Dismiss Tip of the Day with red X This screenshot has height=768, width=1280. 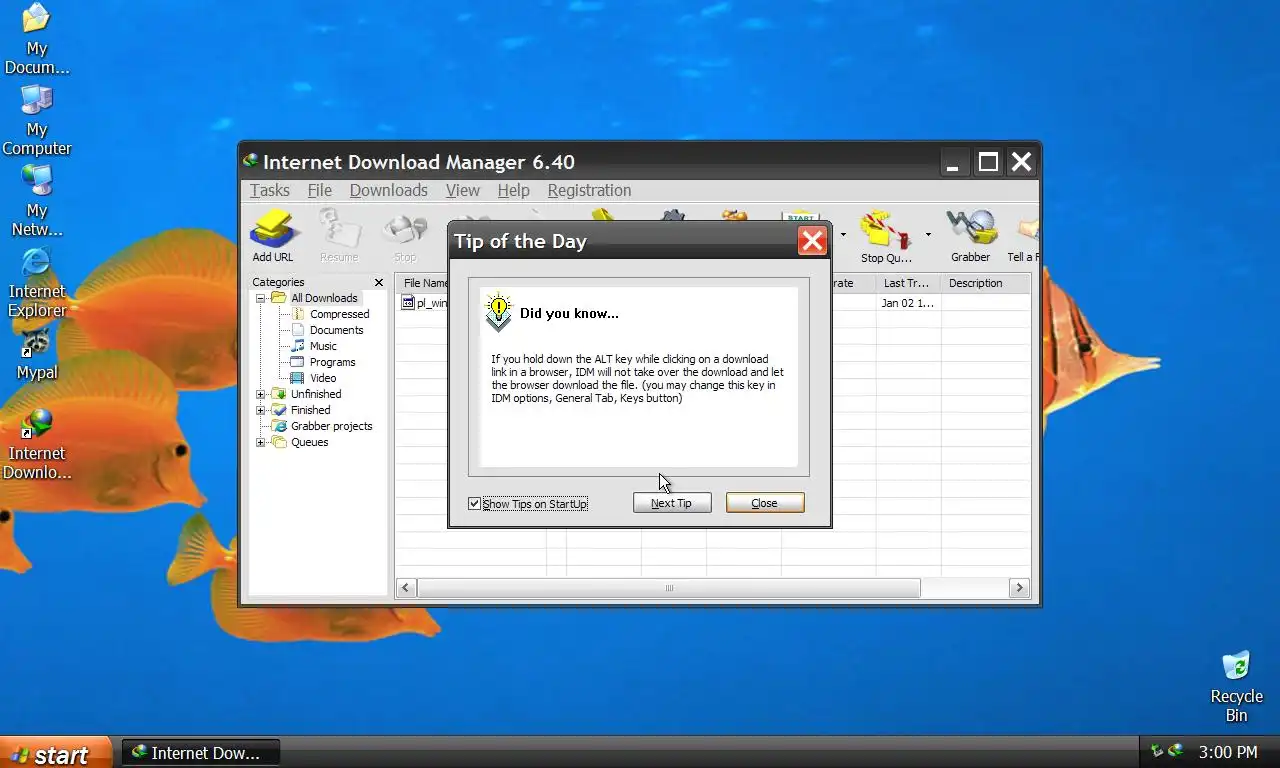coord(812,241)
